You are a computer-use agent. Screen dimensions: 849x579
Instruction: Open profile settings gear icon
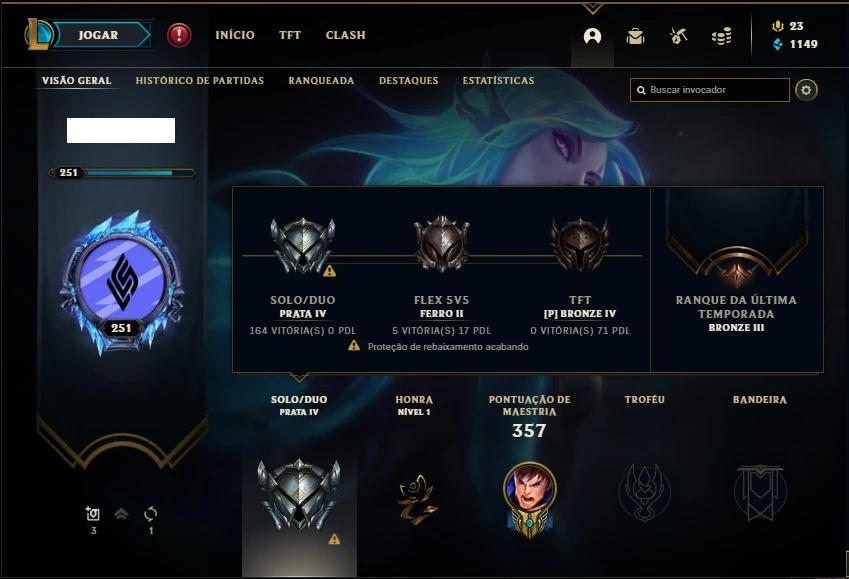[x=806, y=90]
